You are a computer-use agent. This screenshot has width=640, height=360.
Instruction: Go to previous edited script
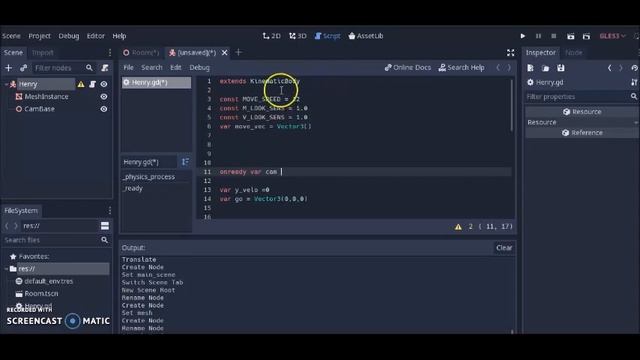click(x=498, y=67)
